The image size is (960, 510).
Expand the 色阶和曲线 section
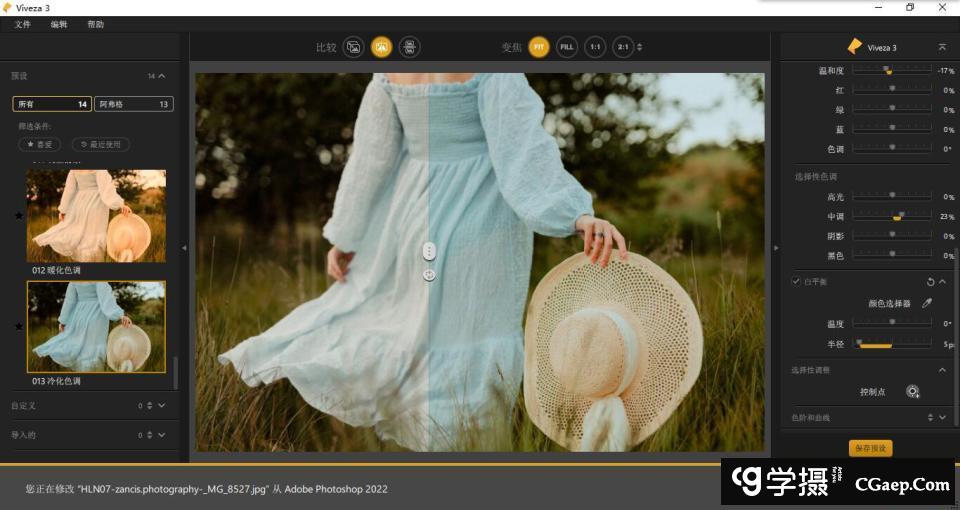(943, 417)
